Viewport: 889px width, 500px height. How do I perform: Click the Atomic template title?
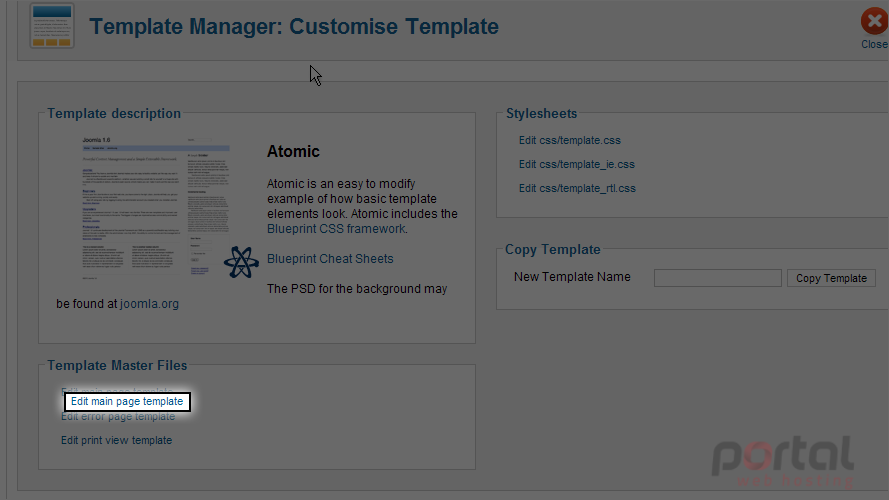click(293, 151)
